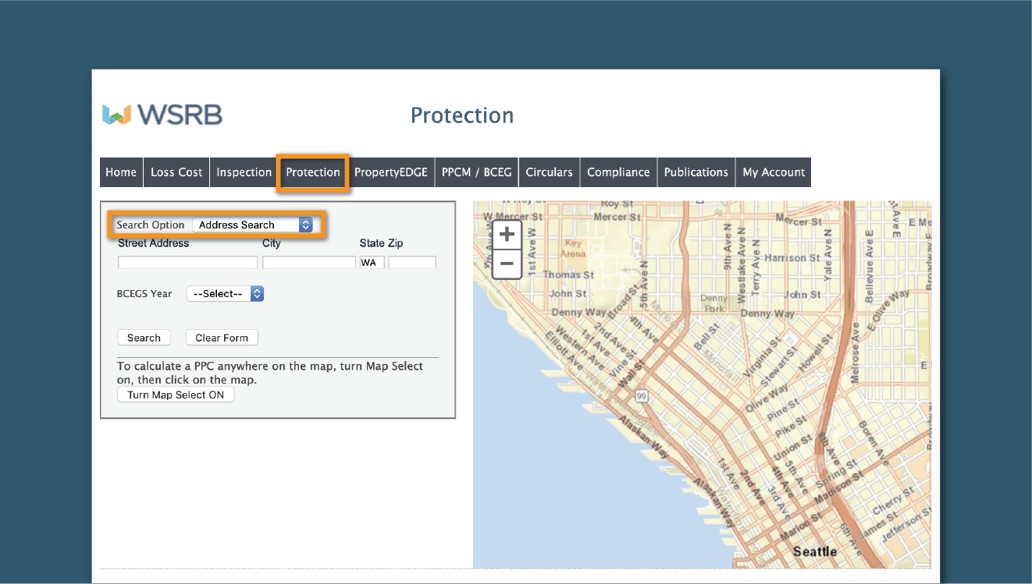The height and width of the screenshot is (584, 1032).
Task: Clear the form fields
Action: (221, 337)
